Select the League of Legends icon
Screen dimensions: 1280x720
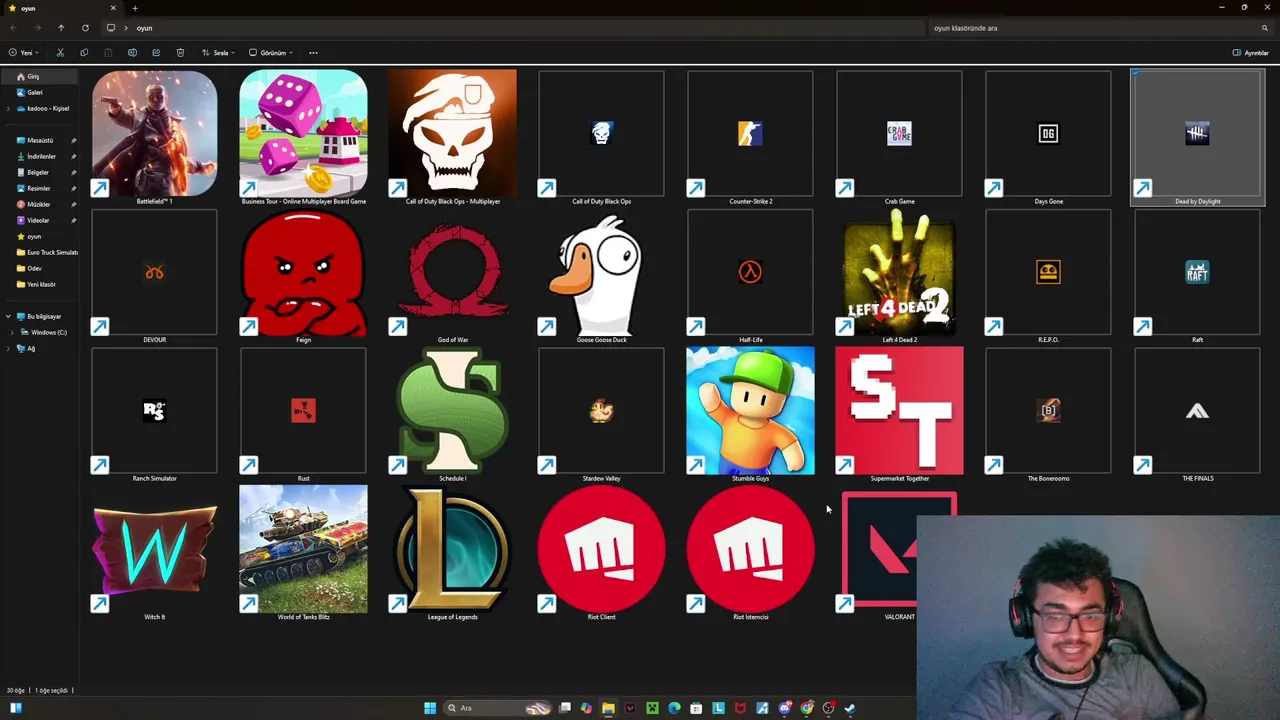click(452, 551)
